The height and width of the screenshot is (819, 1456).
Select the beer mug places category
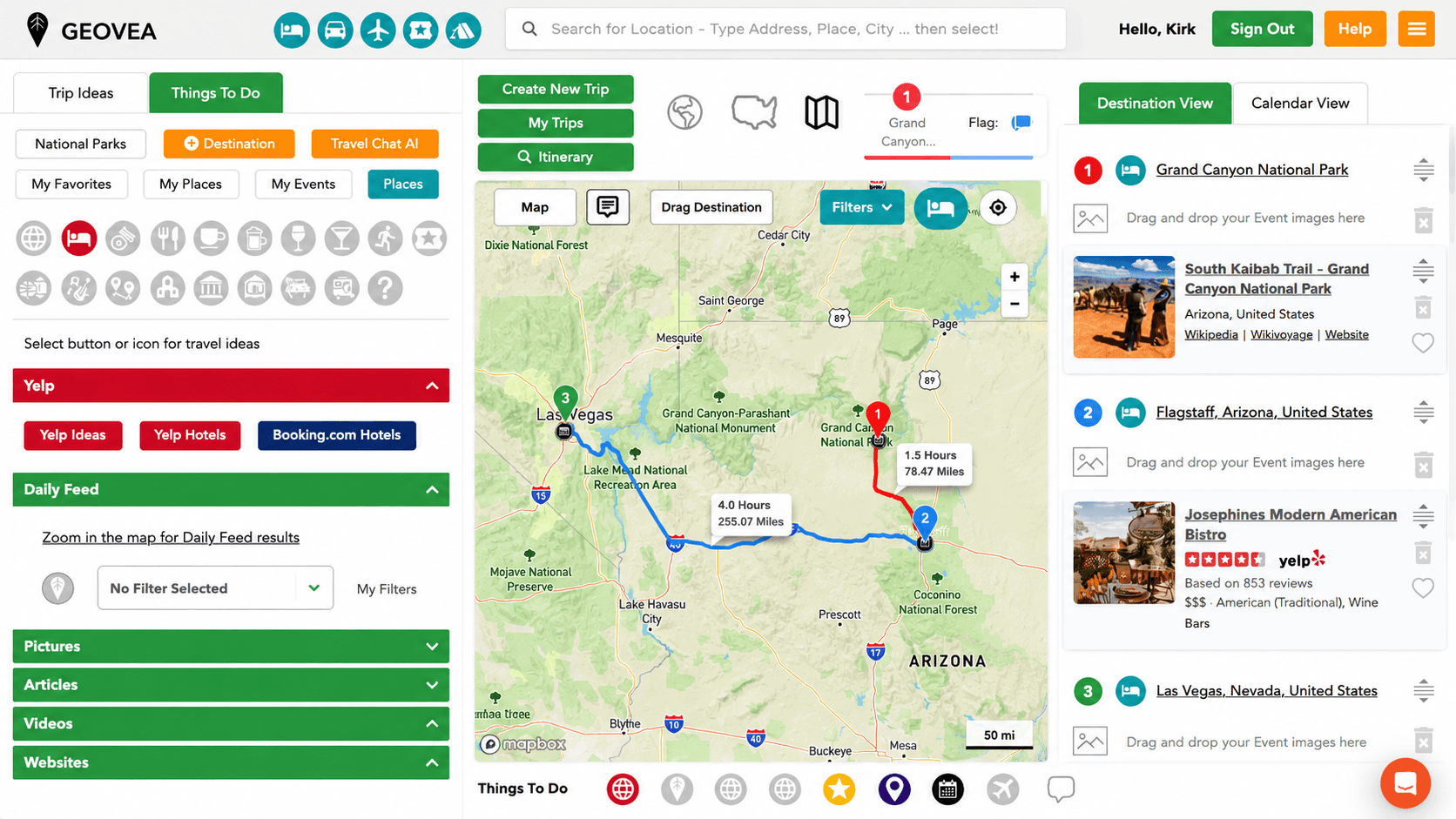click(254, 238)
